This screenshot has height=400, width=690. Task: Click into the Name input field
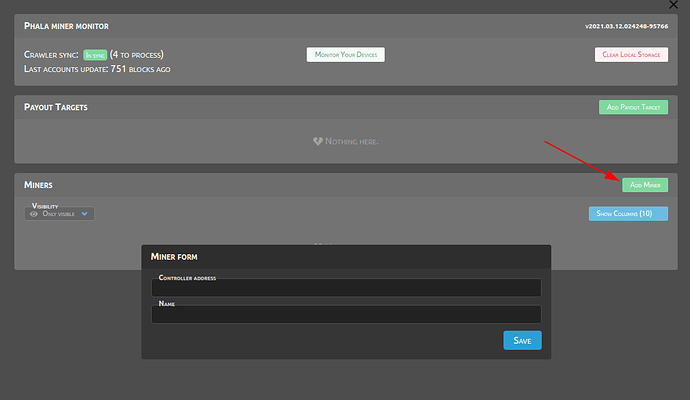[346, 315]
